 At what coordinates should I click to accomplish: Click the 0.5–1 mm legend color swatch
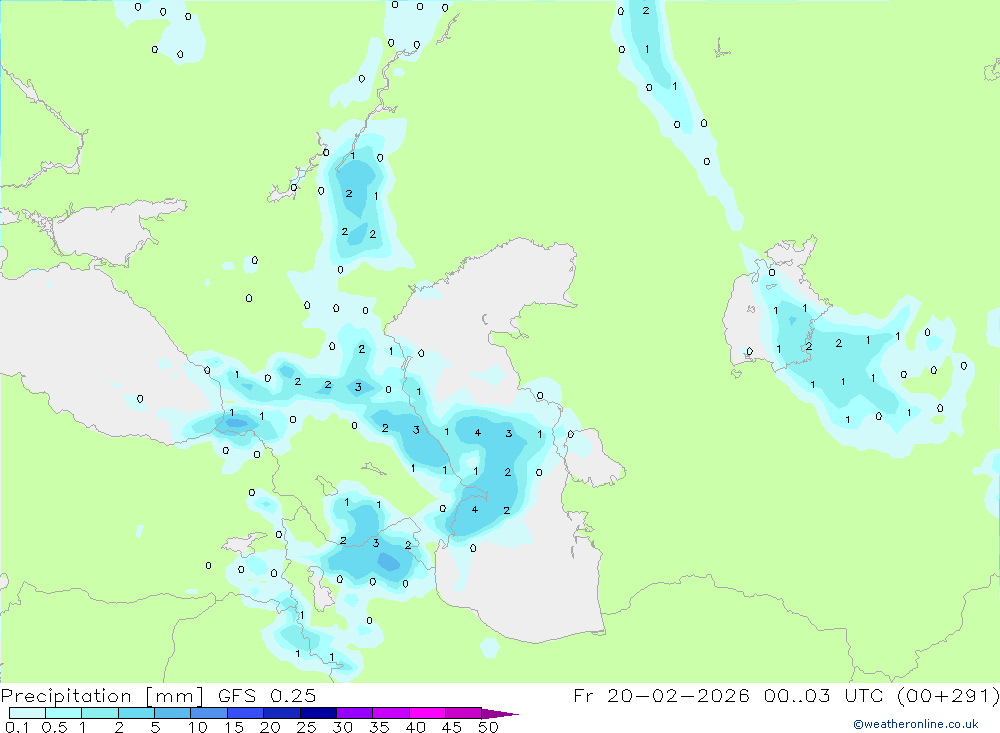[64, 713]
